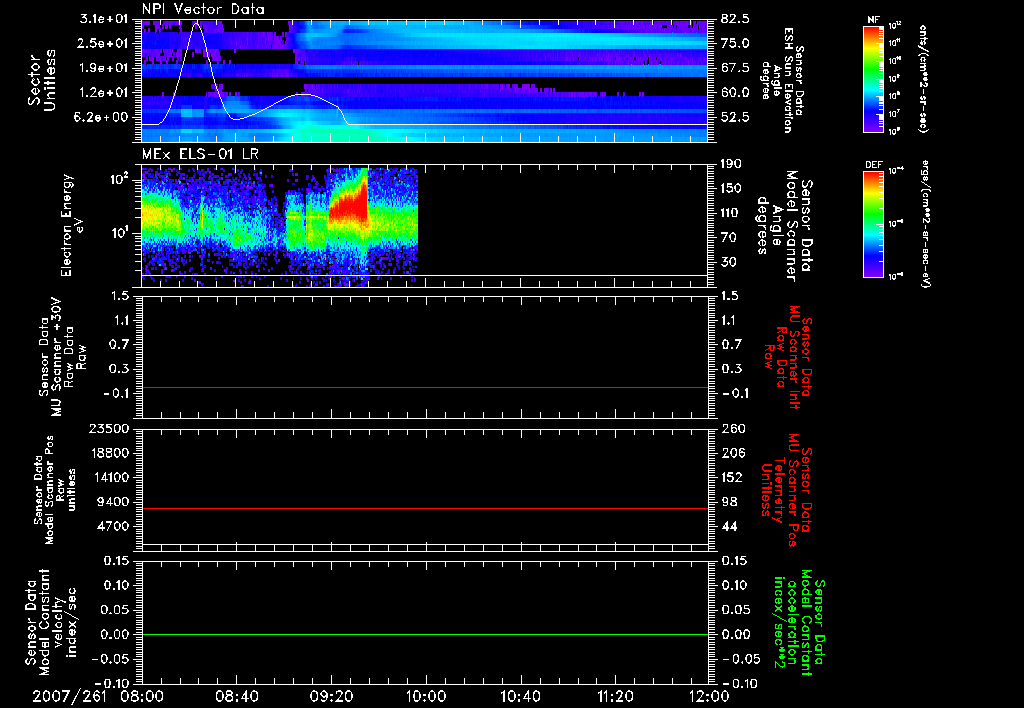
Task: Click the '08:40' time tick label
Action: tap(237, 696)
